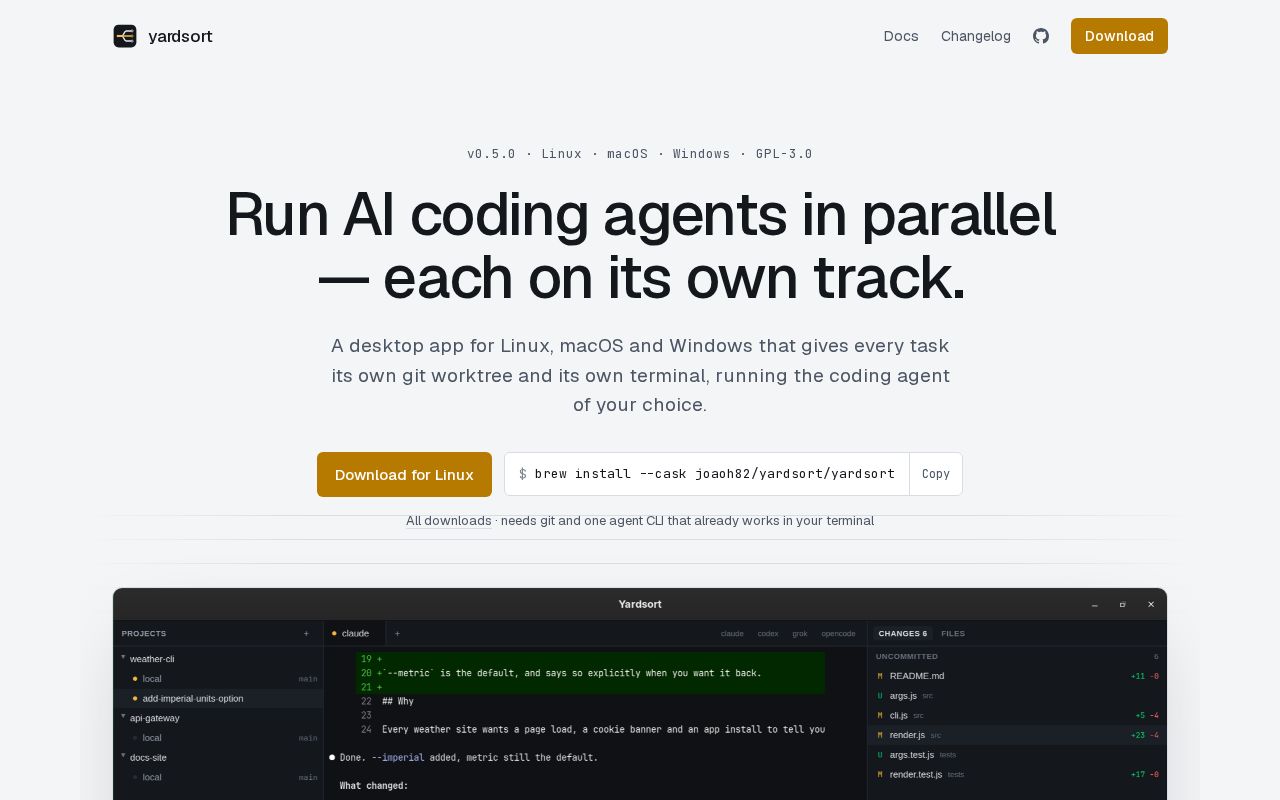Click the U status icon beside args.test.js
The width and height of the screenshot is (1280, 800).
pos(880,754)
